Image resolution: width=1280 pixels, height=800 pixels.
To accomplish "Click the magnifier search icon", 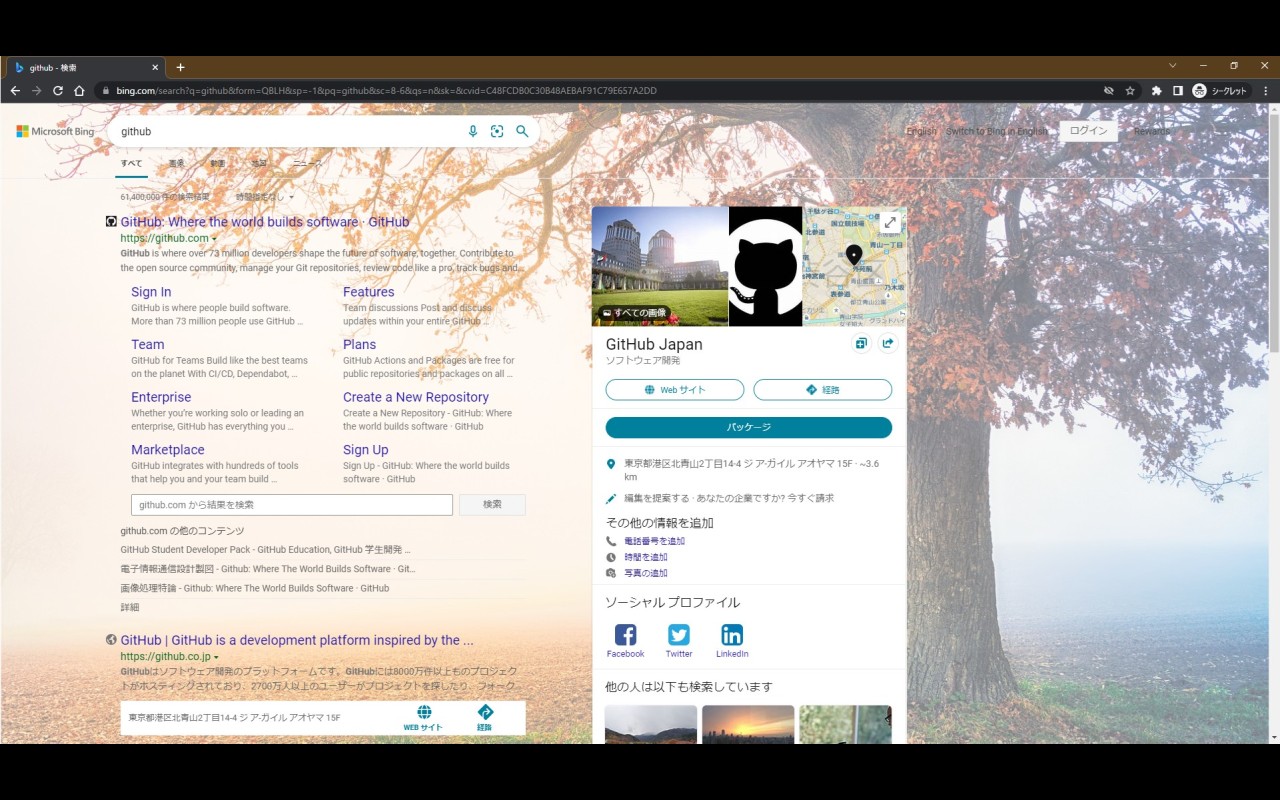I will pyautogui.click(x=521, y=131).
